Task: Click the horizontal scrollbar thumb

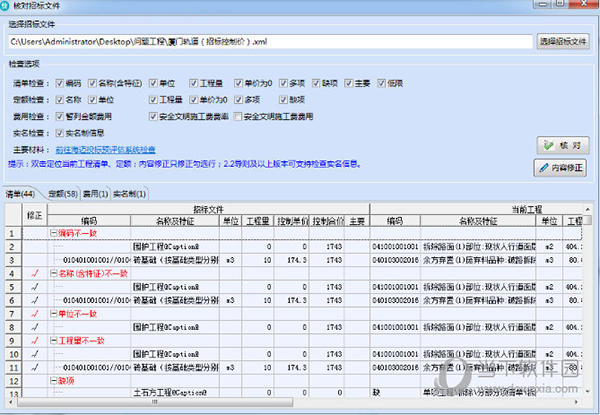Action: pyautogui.click(x=155, y=402)
